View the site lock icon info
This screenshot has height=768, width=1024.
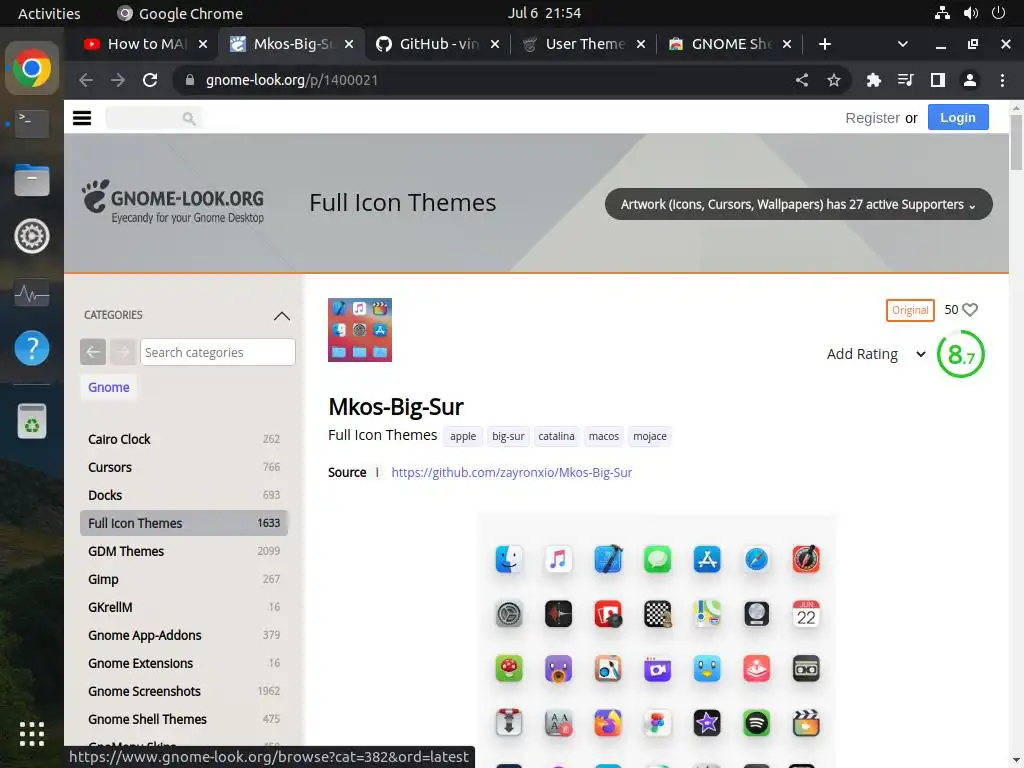(190, 80)
